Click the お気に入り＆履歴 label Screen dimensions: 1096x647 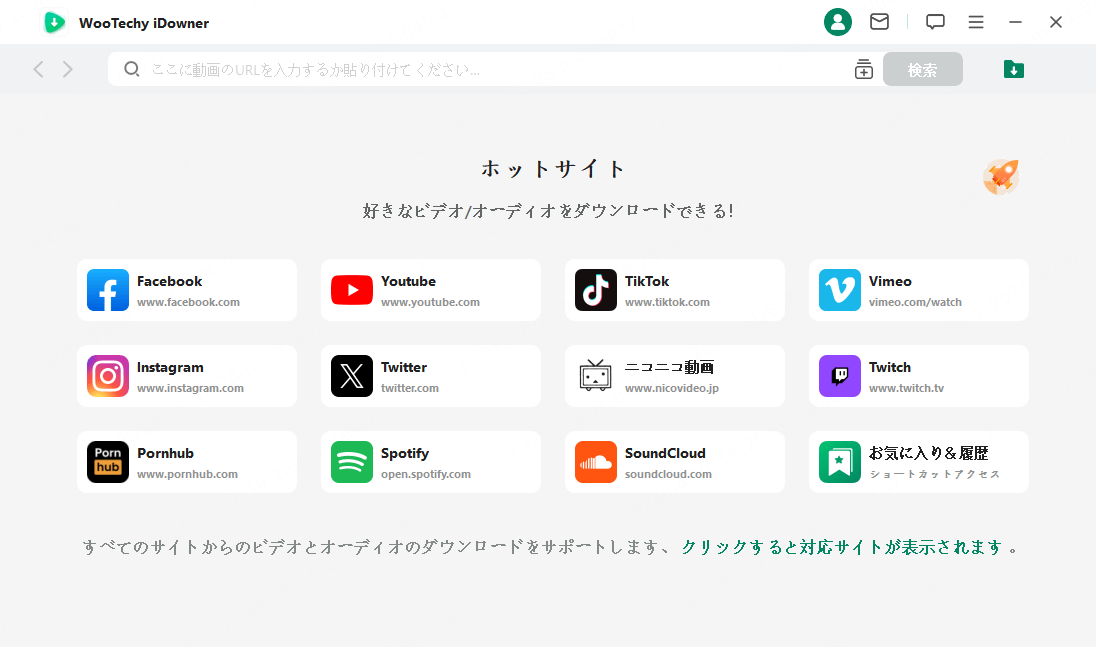click(x=928, y=453)
